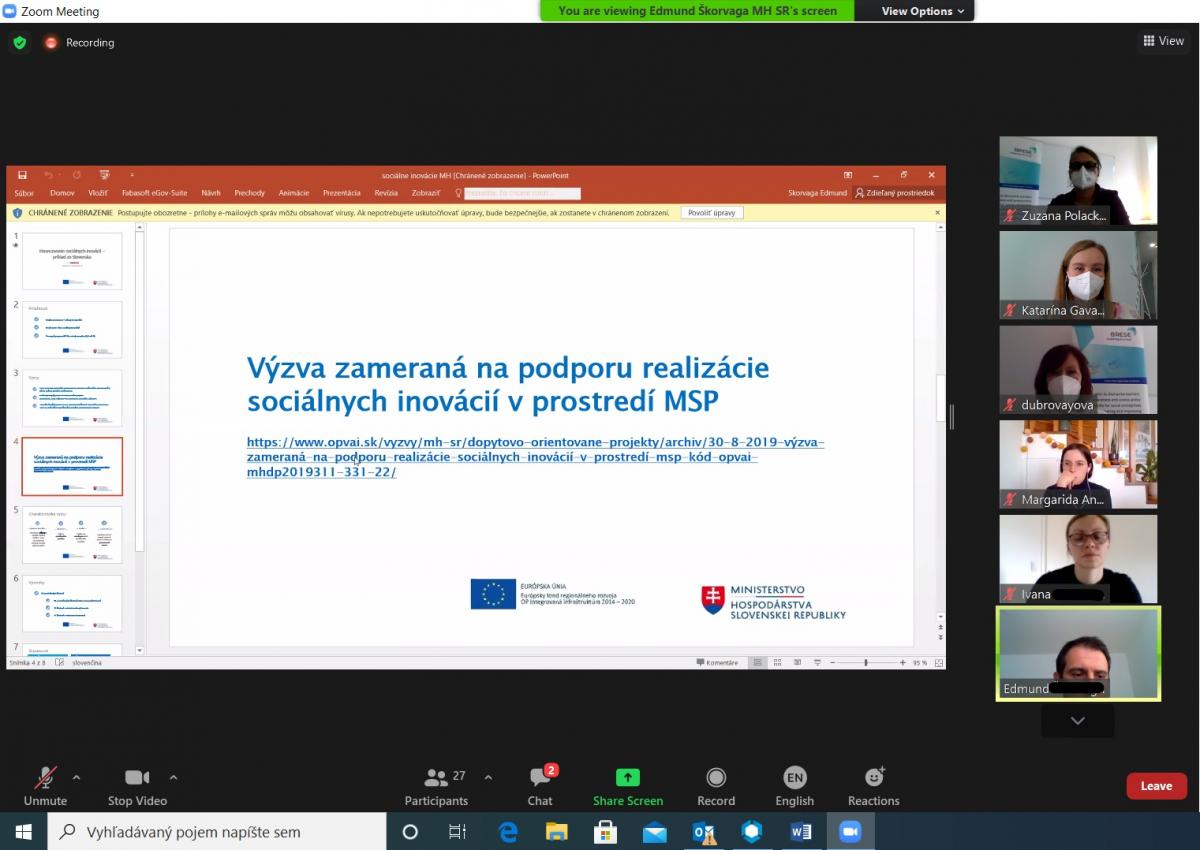1200x850 pixels.
Task: Leave the meeting
Action: (1156, 786)
